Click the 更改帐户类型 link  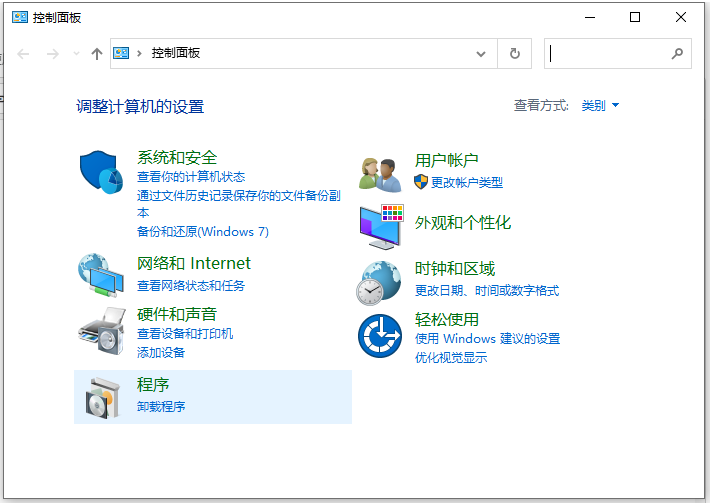coord(466,182)
